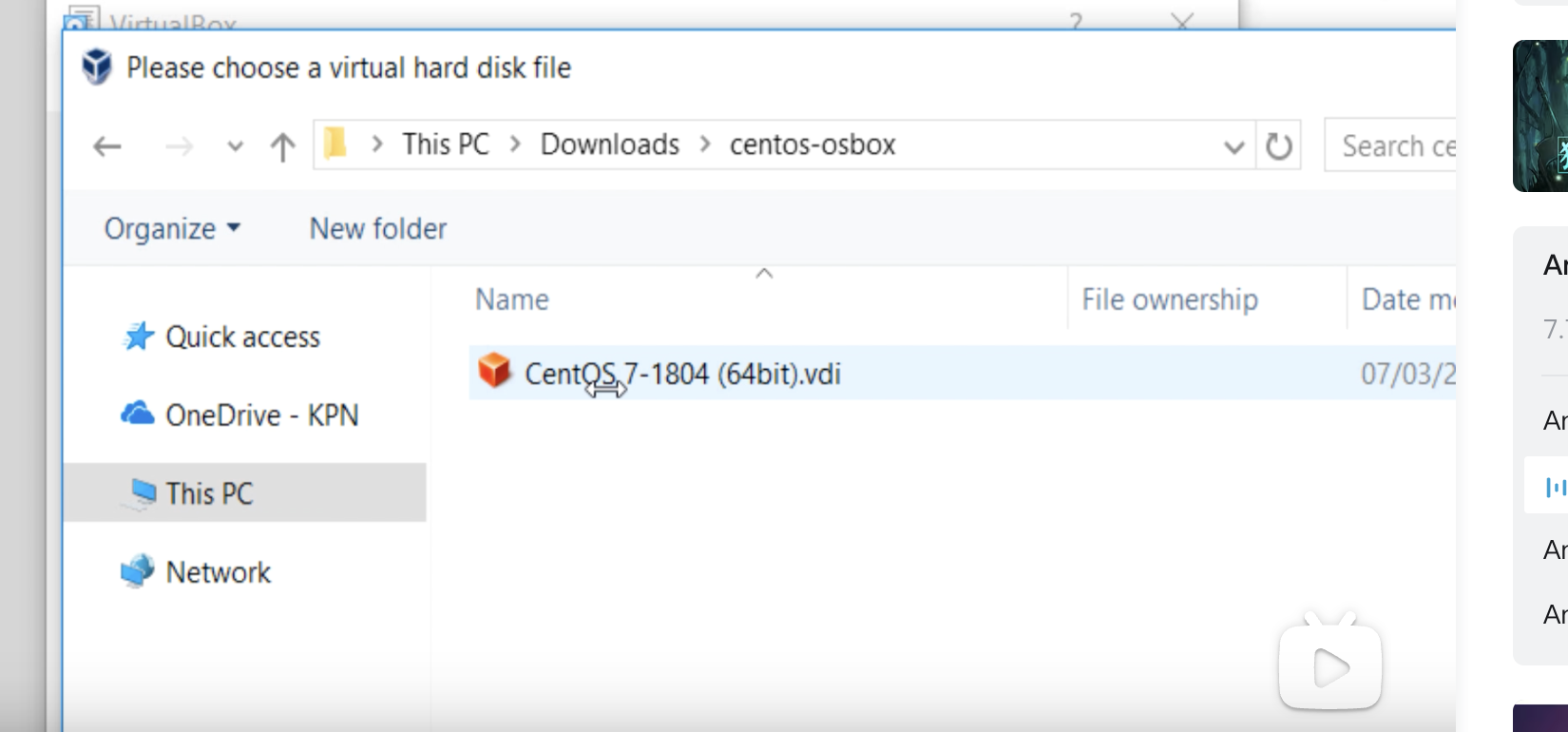
Task: Click the yellow folder icon in address bar
Action: point(335,144)
